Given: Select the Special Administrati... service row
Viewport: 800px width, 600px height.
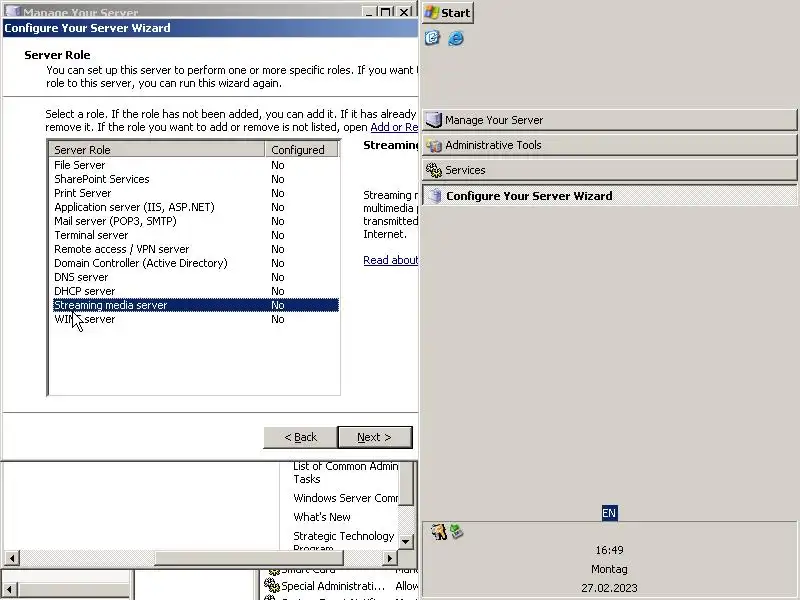Looking at the screenshot, I should click(341, 586).
